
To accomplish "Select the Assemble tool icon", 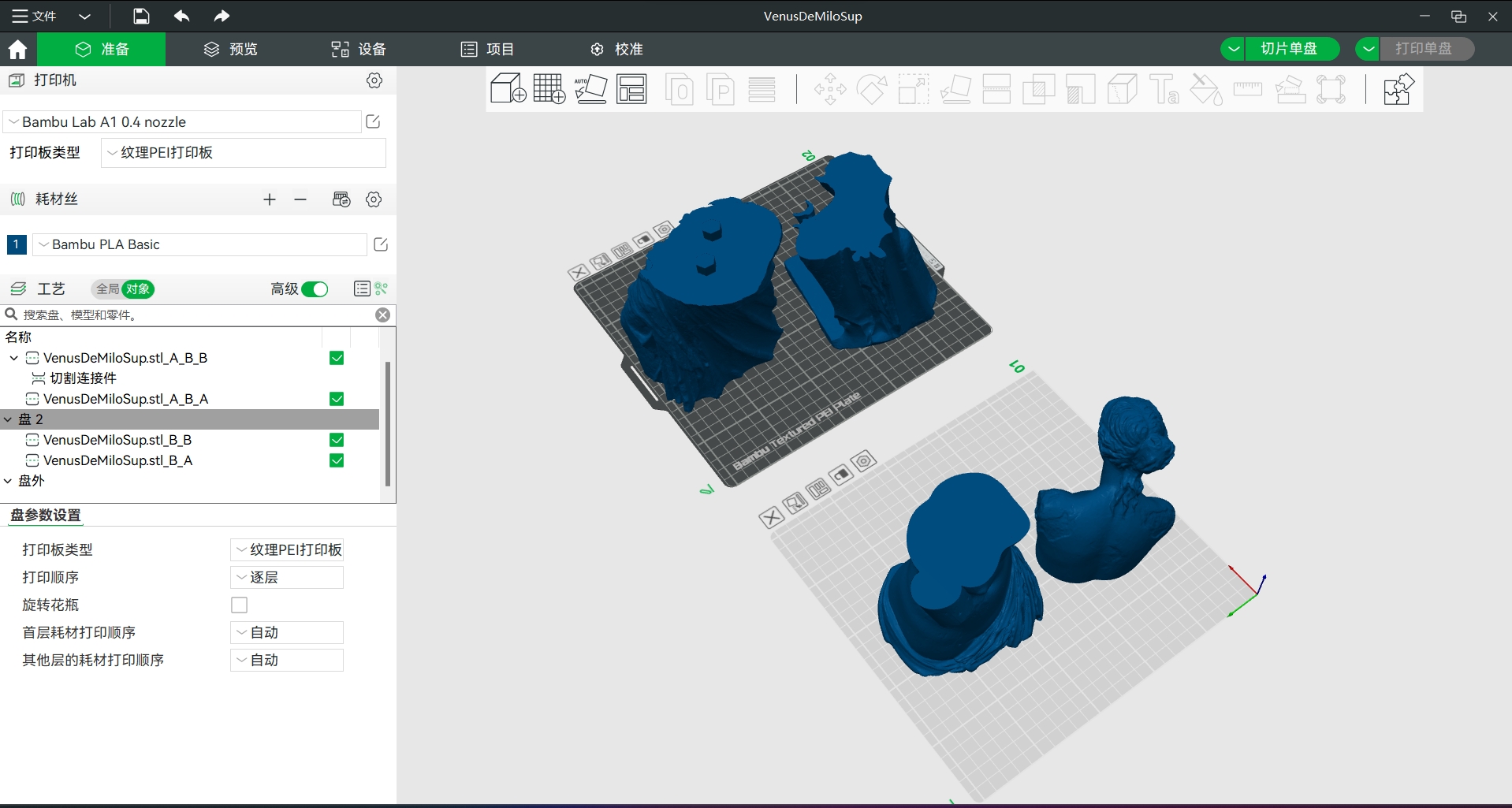I will [1290, 89].
